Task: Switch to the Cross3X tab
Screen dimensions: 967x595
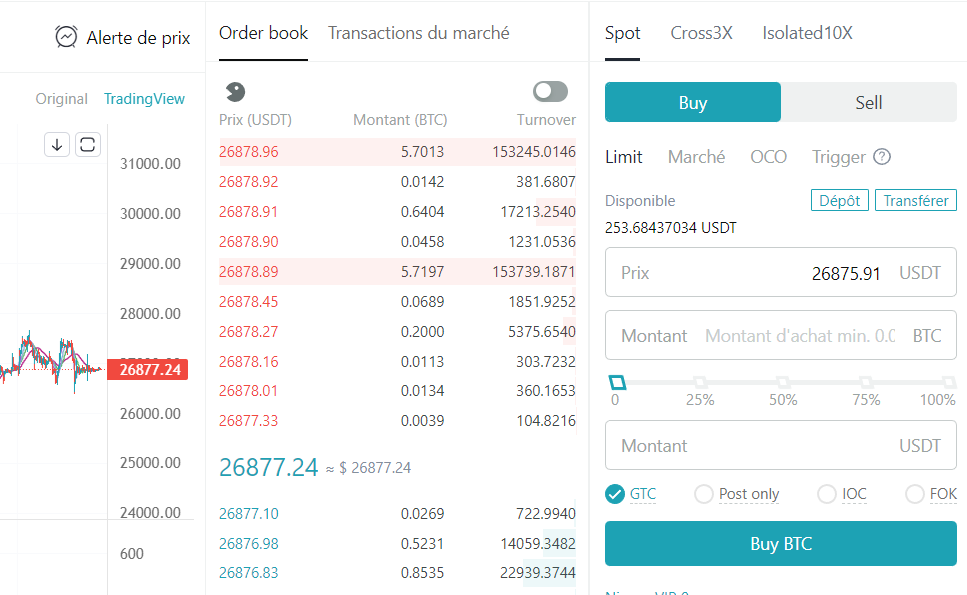Action: pyautogui.click(x=701, y=33)
